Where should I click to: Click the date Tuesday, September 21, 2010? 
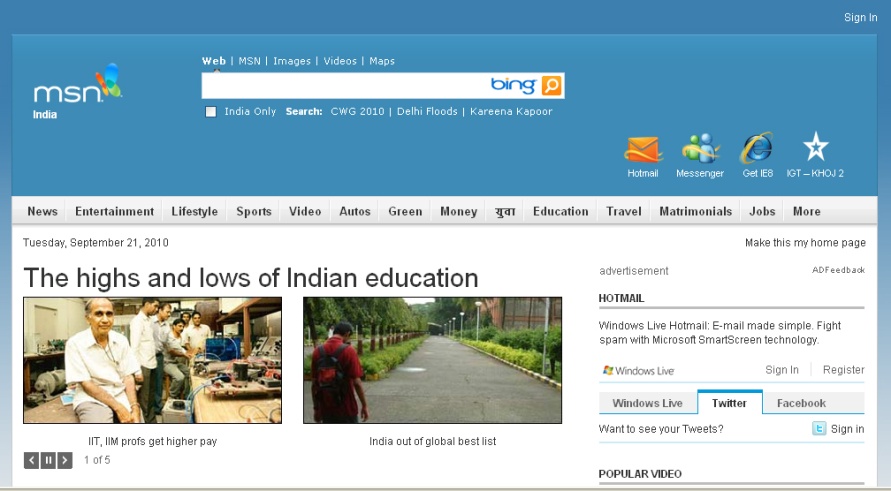(95, 243)
